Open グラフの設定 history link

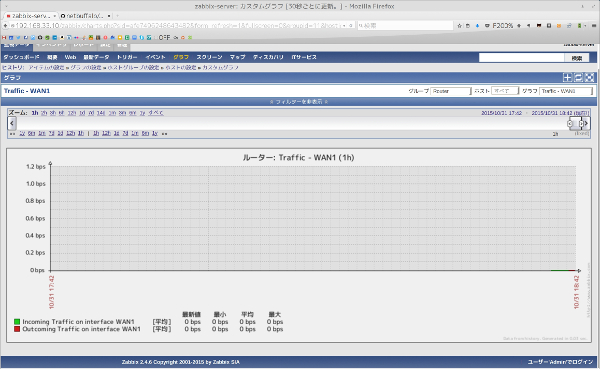coord(86,67)
